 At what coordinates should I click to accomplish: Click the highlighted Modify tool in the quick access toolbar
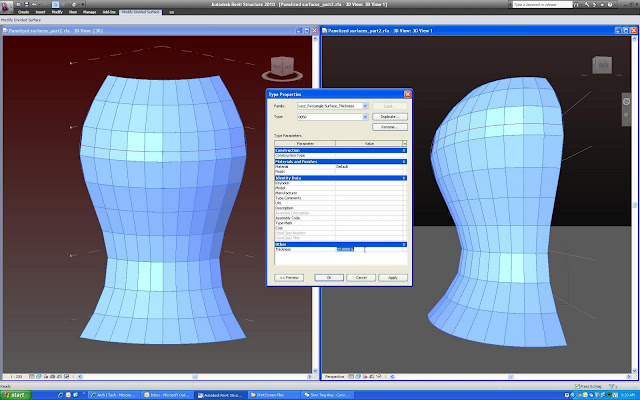[x=56, y=4]
